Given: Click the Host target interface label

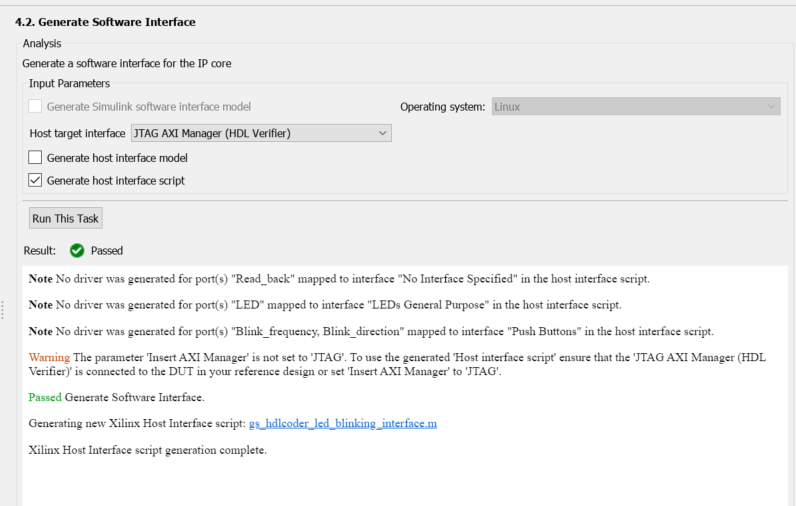Looking at the screenshot, I should coord(77,133).
